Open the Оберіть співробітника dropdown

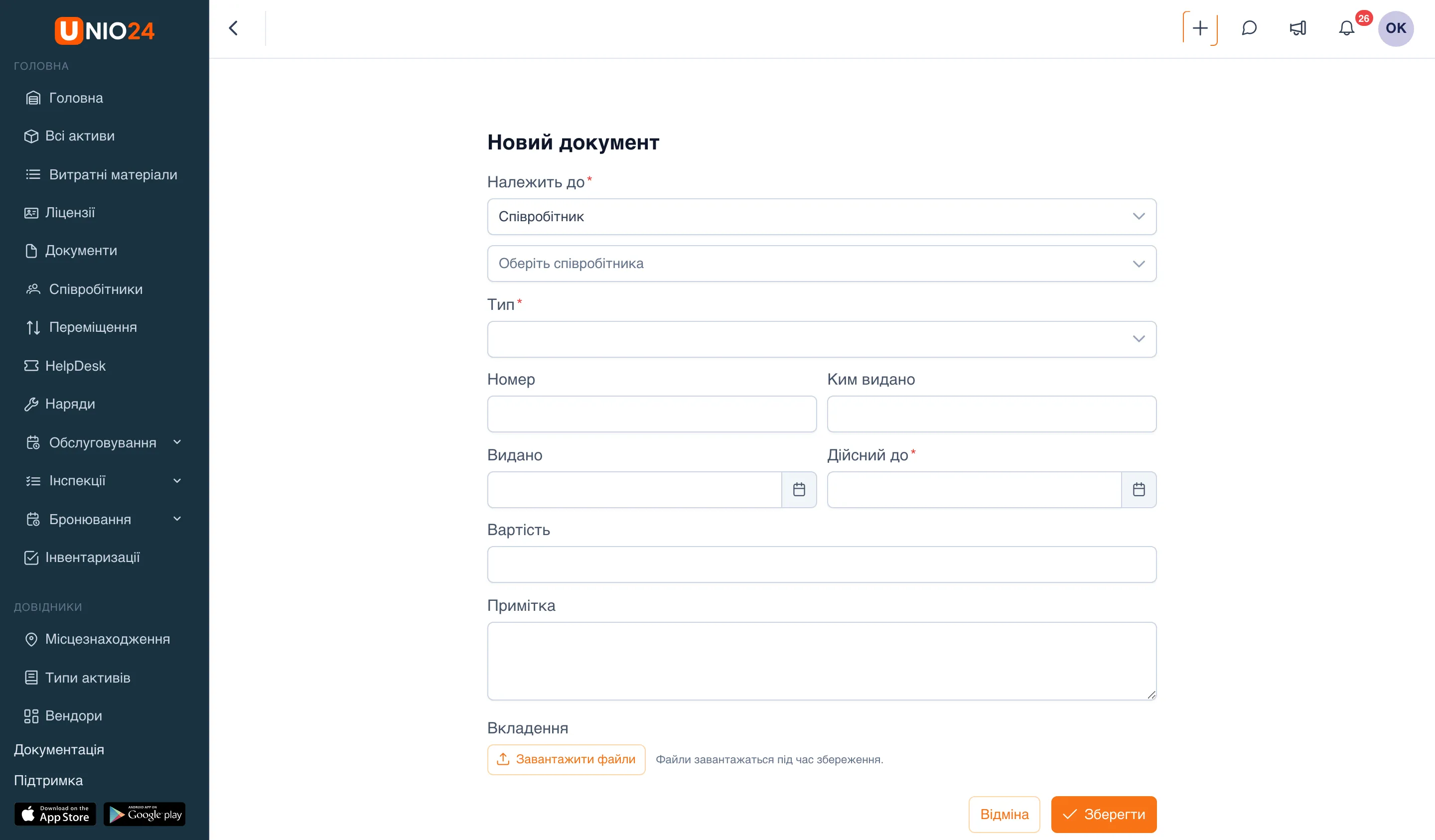[x=822, y=264]
